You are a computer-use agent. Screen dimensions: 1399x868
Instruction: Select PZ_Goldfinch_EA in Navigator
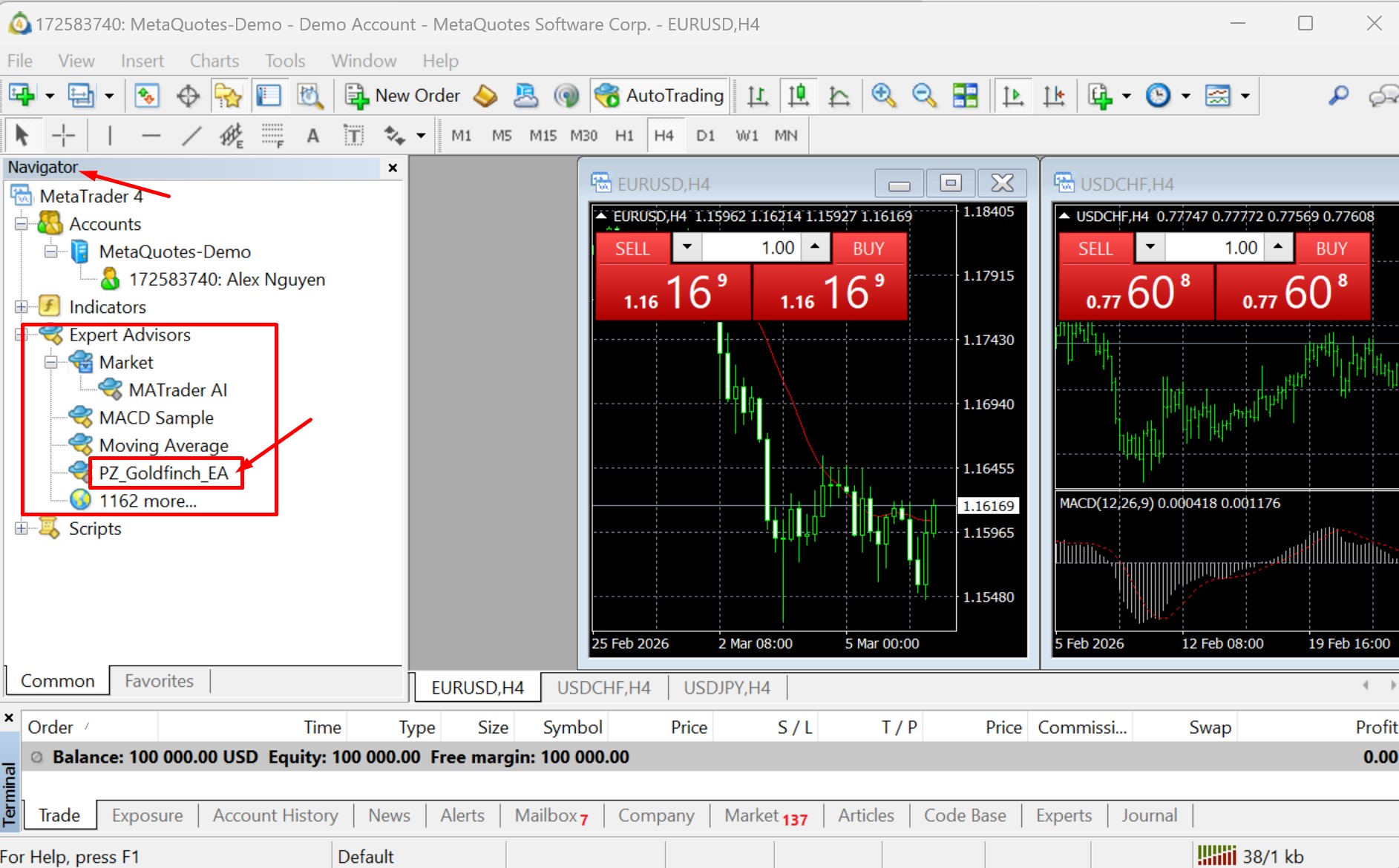(163, 473)
